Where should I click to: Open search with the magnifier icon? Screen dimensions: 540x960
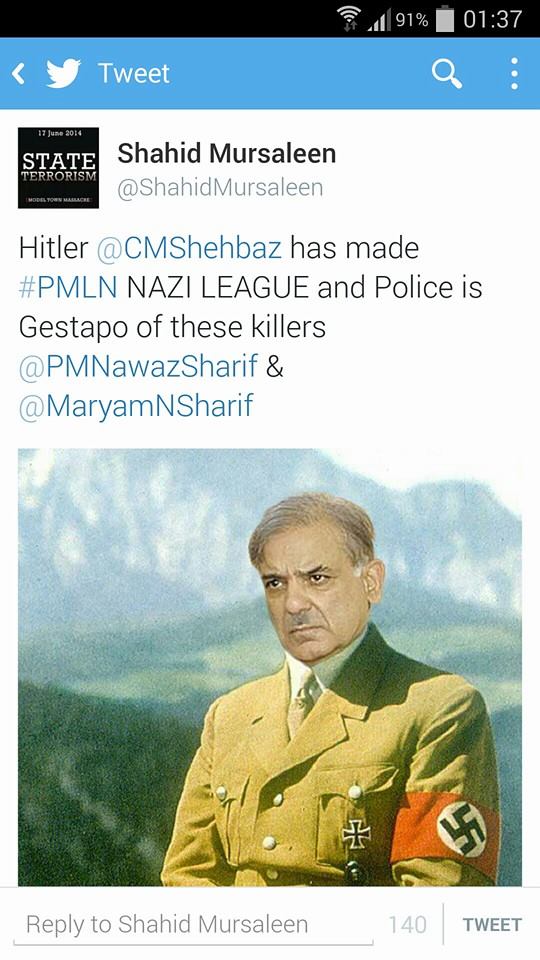point(446,74)
